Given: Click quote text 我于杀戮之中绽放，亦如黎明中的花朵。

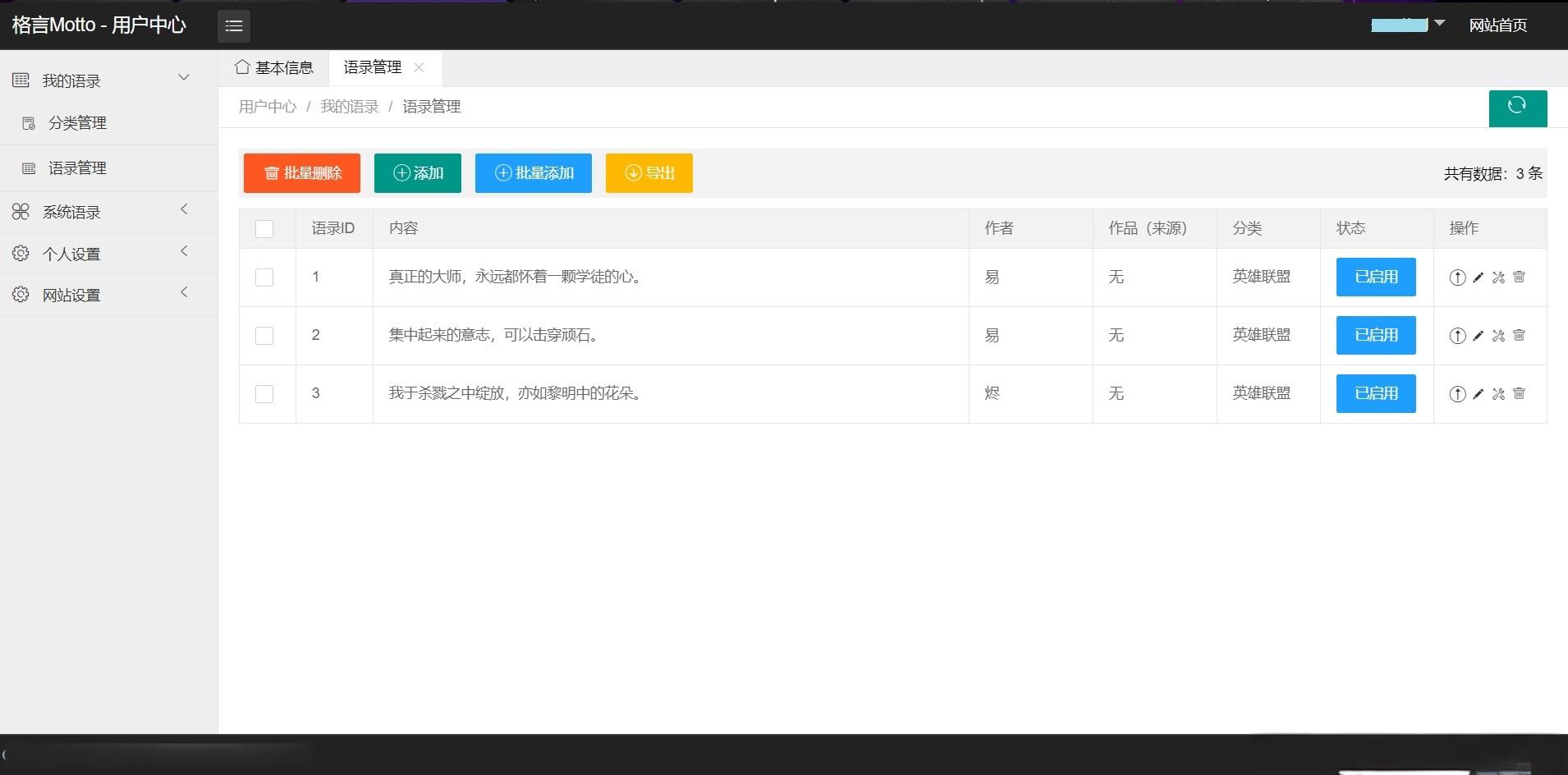Looking at the screenshot, I should (518, 394).
